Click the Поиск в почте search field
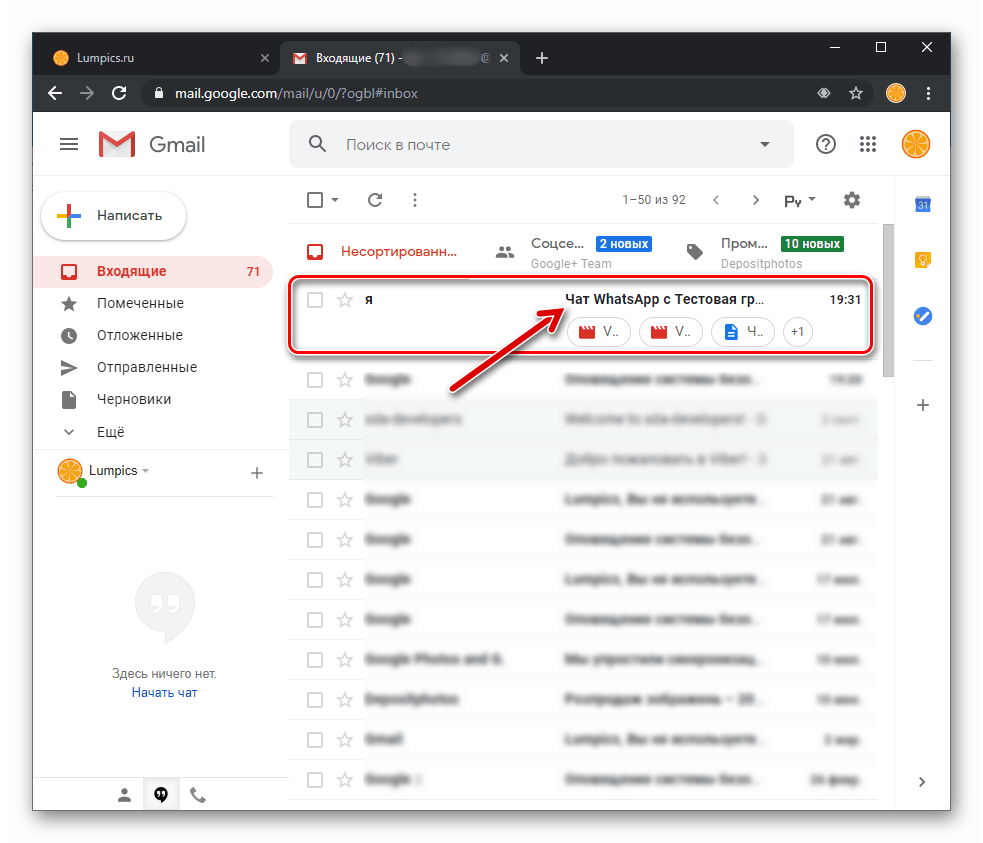The width and height of the screenshot is (983, 843). (x=541, y=144)
